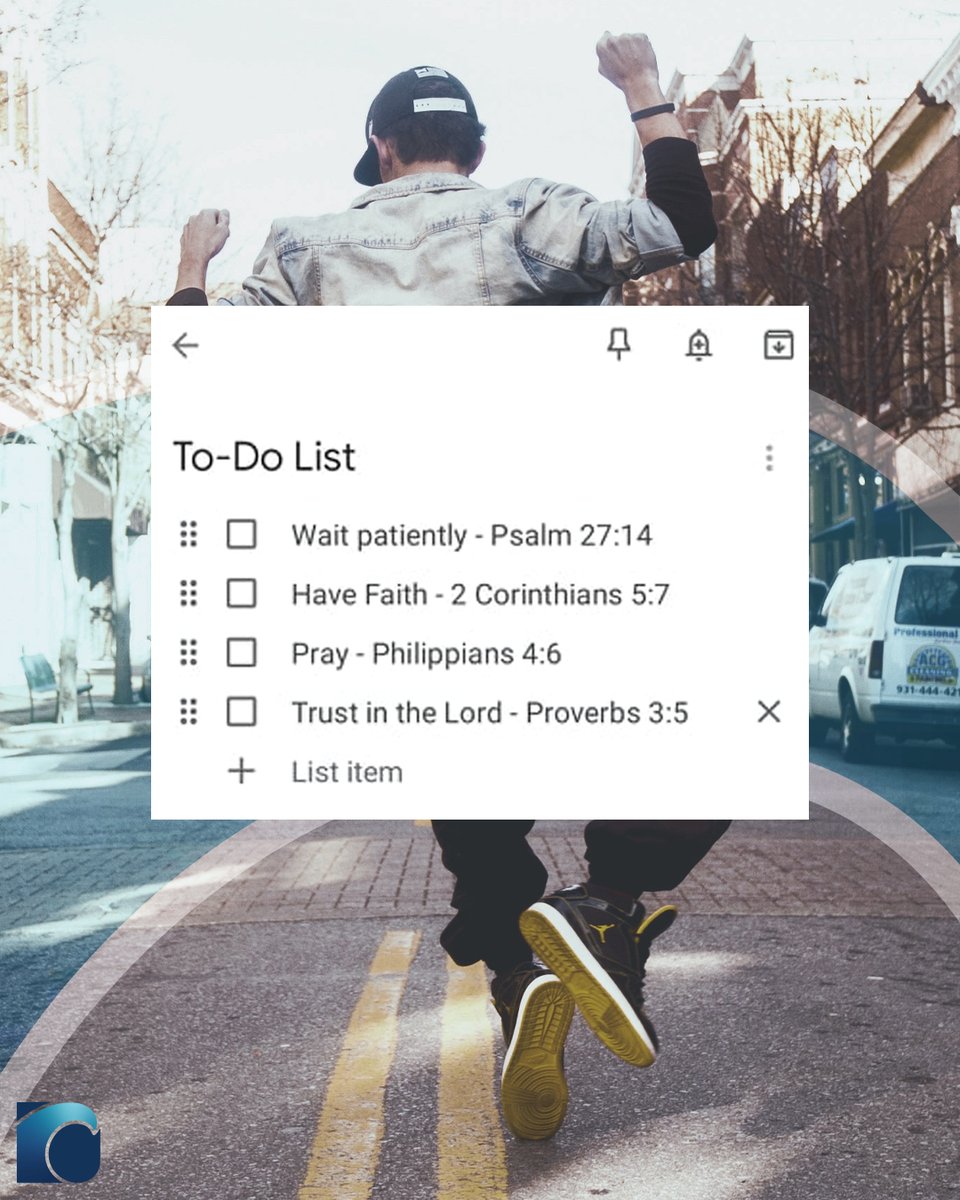Click the plus icon to add item
The width and height of the screenshot is (960, 1200).
point(241,771)
